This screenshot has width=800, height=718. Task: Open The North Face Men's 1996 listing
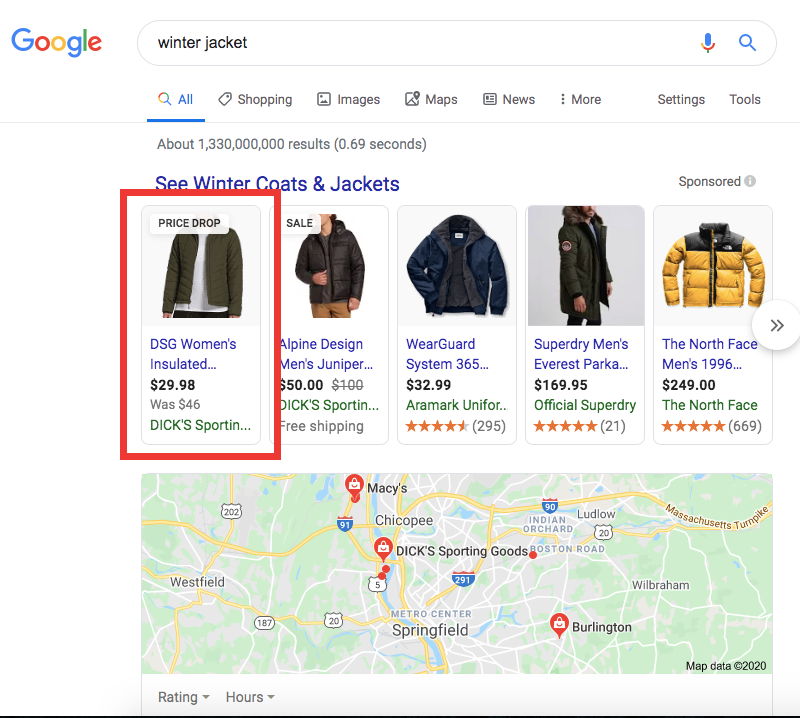(x=710, y=354)
